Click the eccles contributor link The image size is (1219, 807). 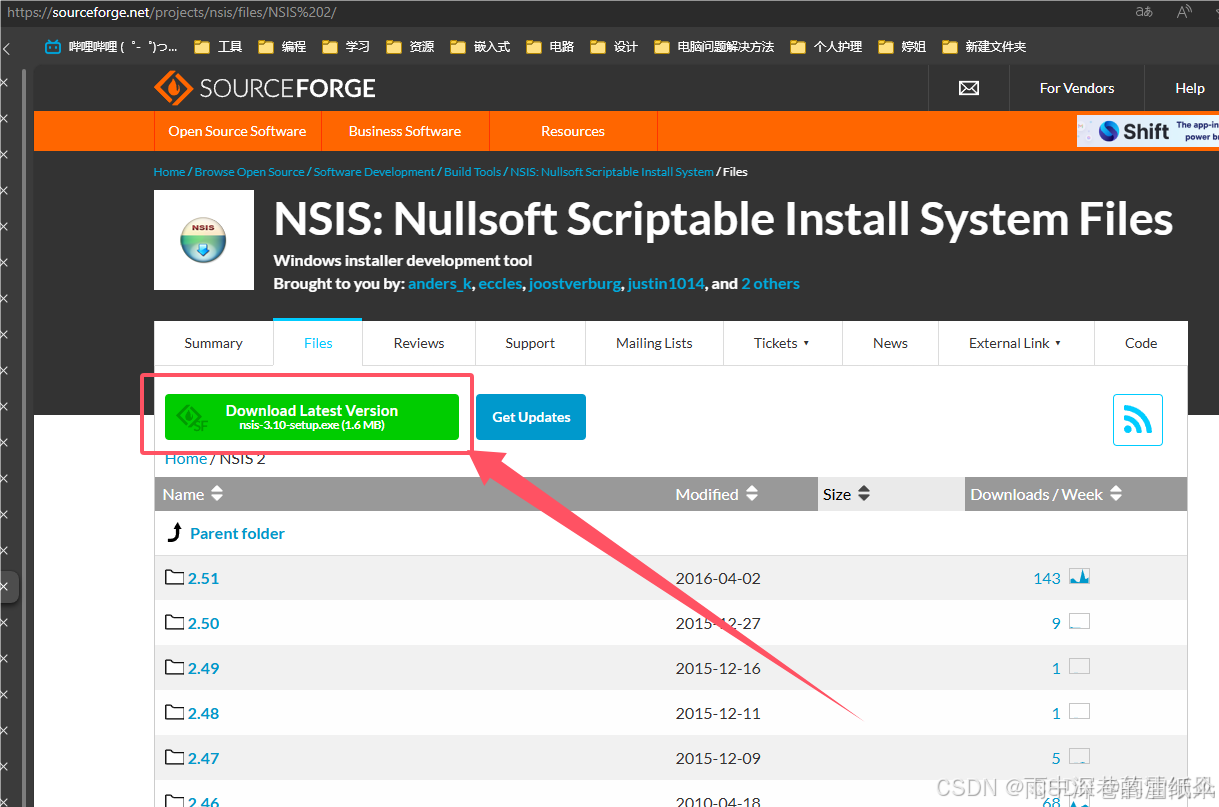click(500, 284)
